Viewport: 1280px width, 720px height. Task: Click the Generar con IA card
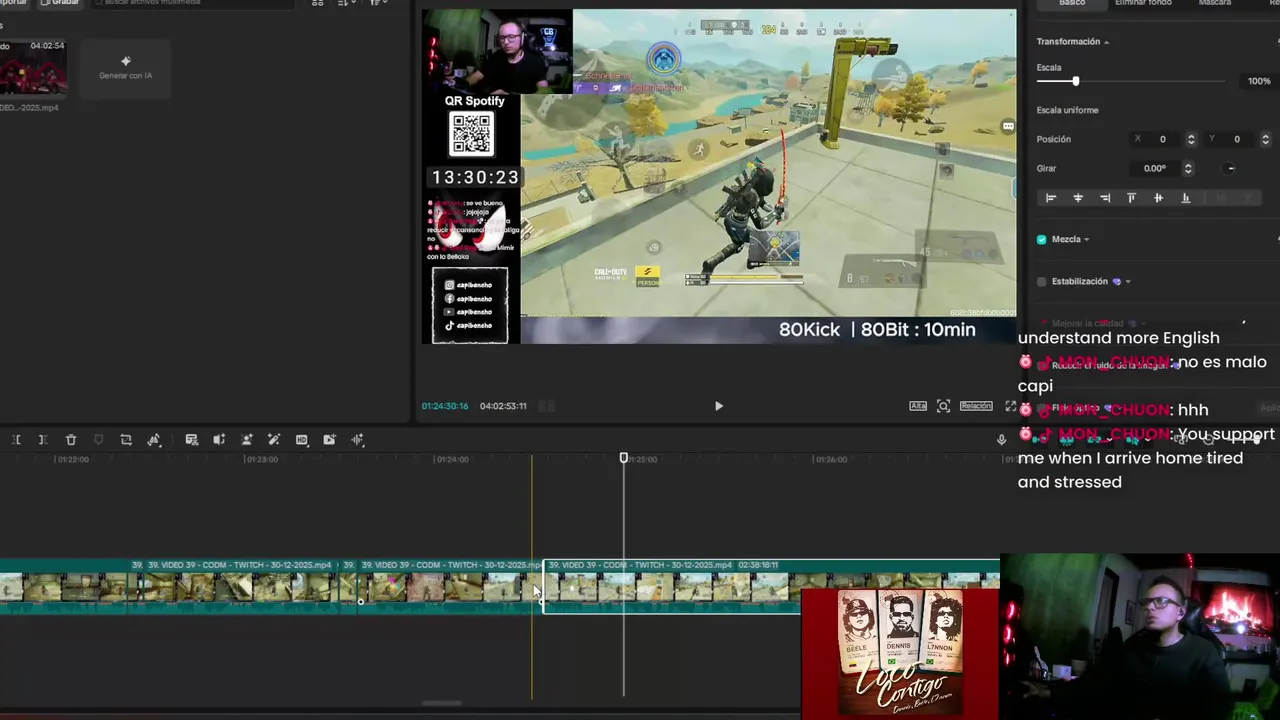click(126, 69)
